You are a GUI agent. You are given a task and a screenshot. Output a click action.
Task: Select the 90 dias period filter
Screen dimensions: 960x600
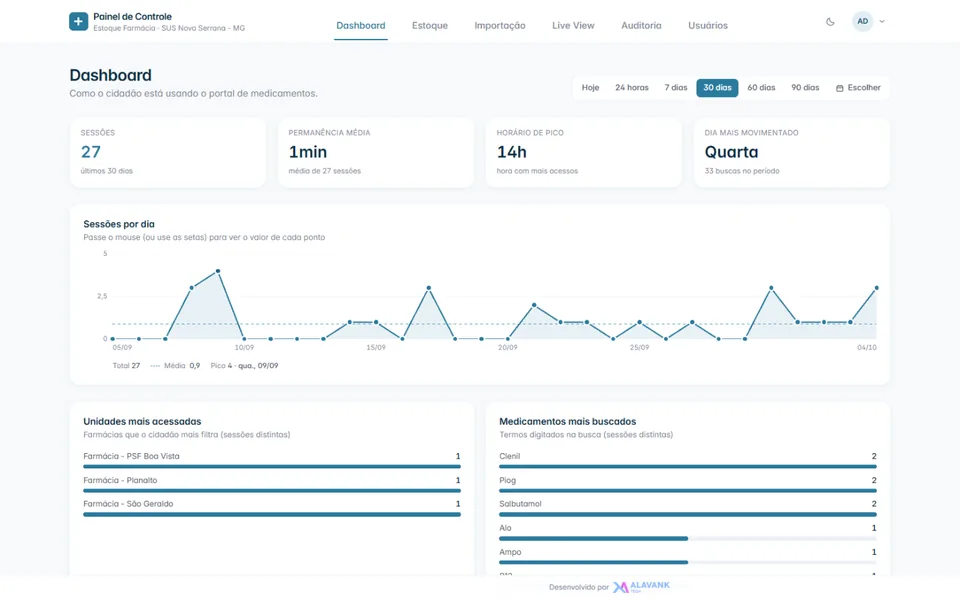point(805,88)
